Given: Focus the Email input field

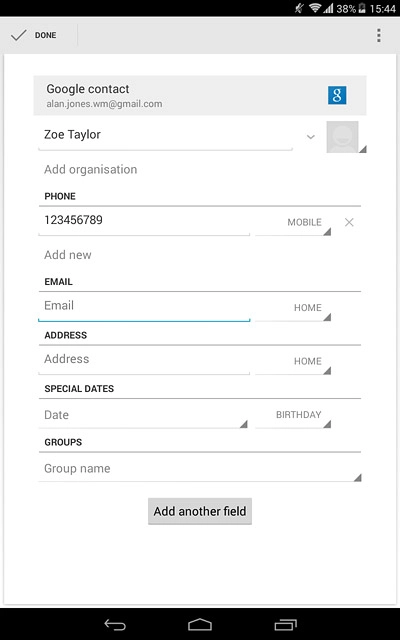Looking at the screenshot, I should [144, 308].
